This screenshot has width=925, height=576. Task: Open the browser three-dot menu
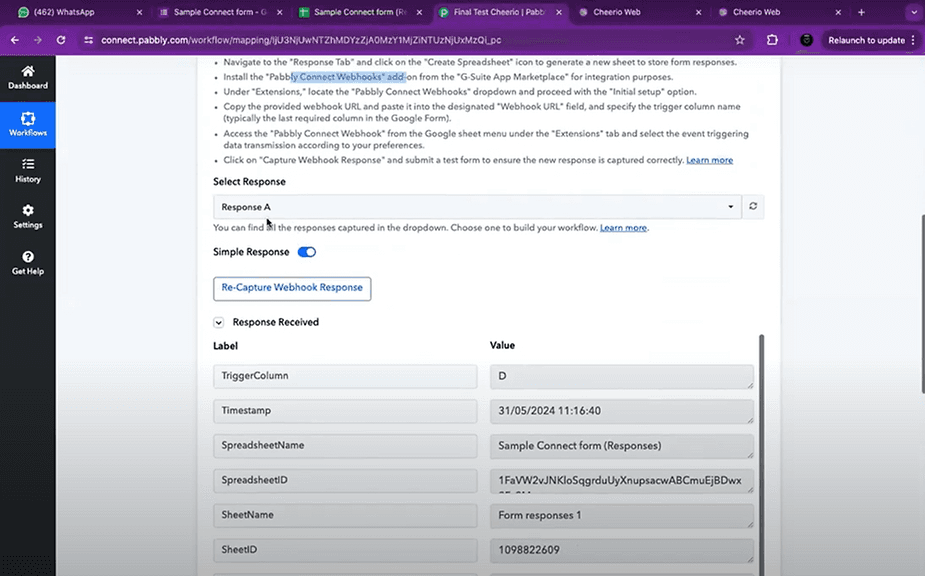pyautogui.click(x=913, y=40)
